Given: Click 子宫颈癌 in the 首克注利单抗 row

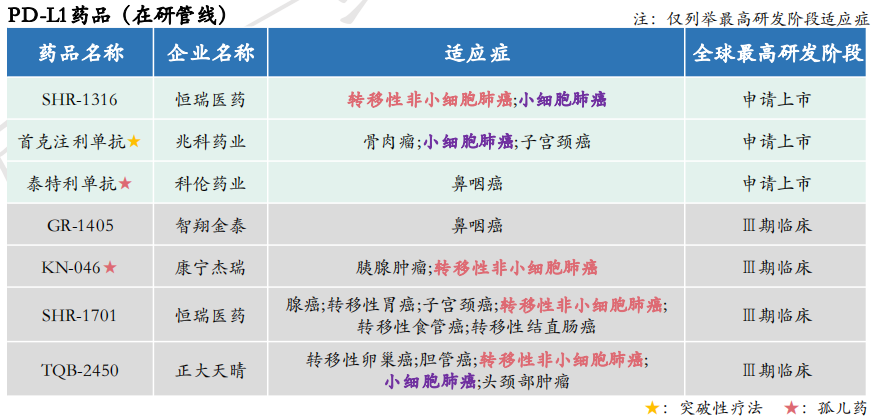Looking at the screenshot, I should (554, 142).
